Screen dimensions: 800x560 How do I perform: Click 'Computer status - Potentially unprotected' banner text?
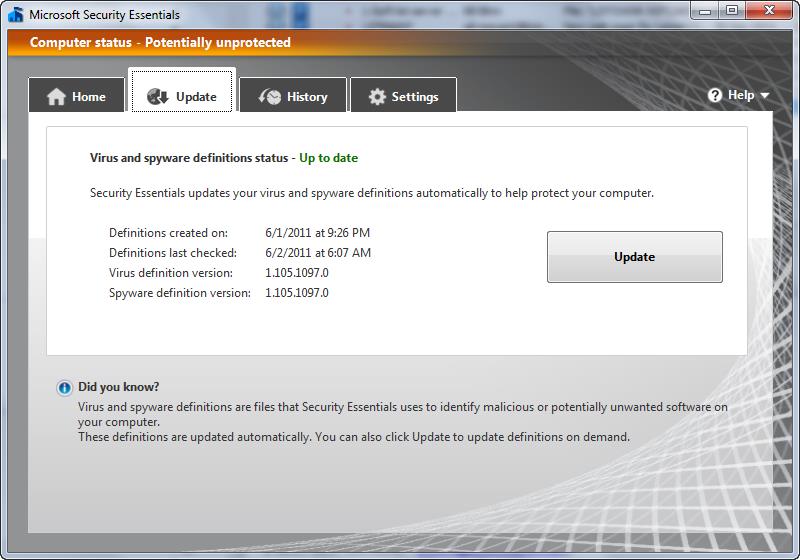[160, 42]
